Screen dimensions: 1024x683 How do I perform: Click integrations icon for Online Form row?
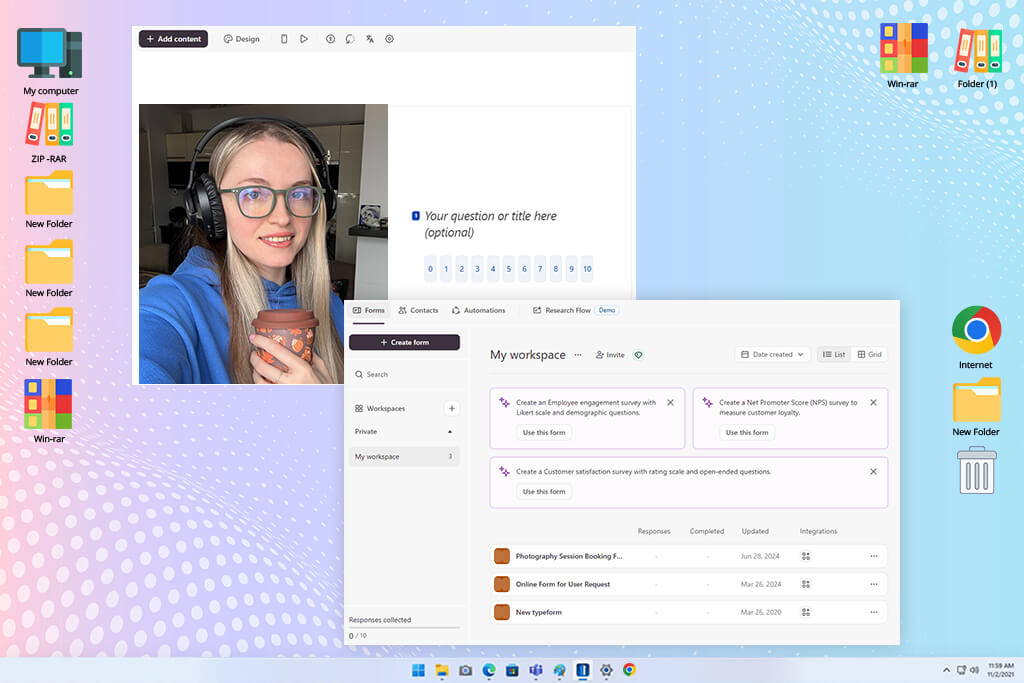pos(806,584)
